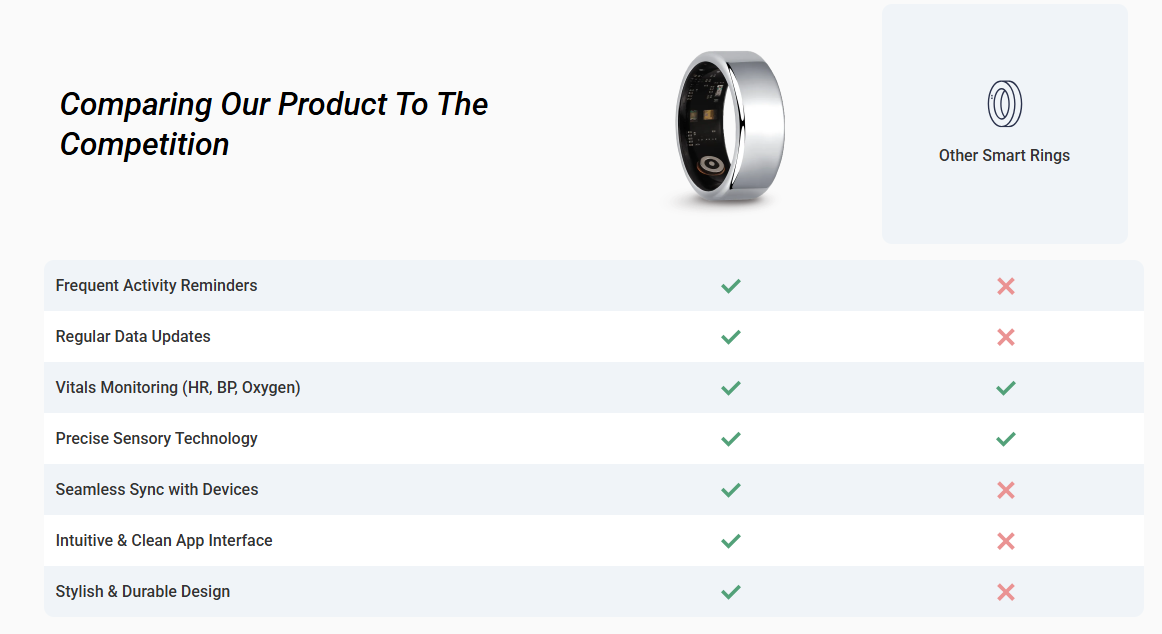Click the Other Smart Rings column heading

tap(1004, 156)
